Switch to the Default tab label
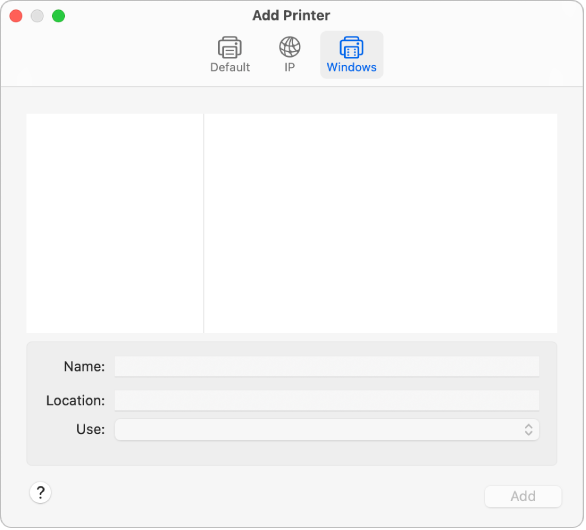The image size is (586, 530). [x=230, y=67]
